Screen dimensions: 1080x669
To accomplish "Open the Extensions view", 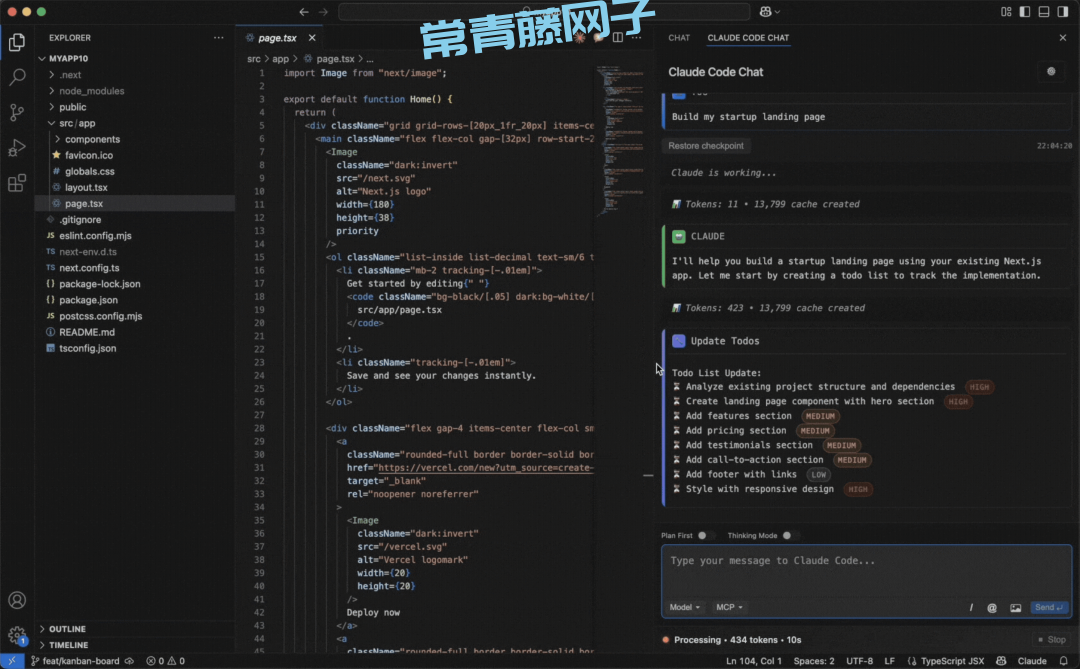I will (17, 183).
